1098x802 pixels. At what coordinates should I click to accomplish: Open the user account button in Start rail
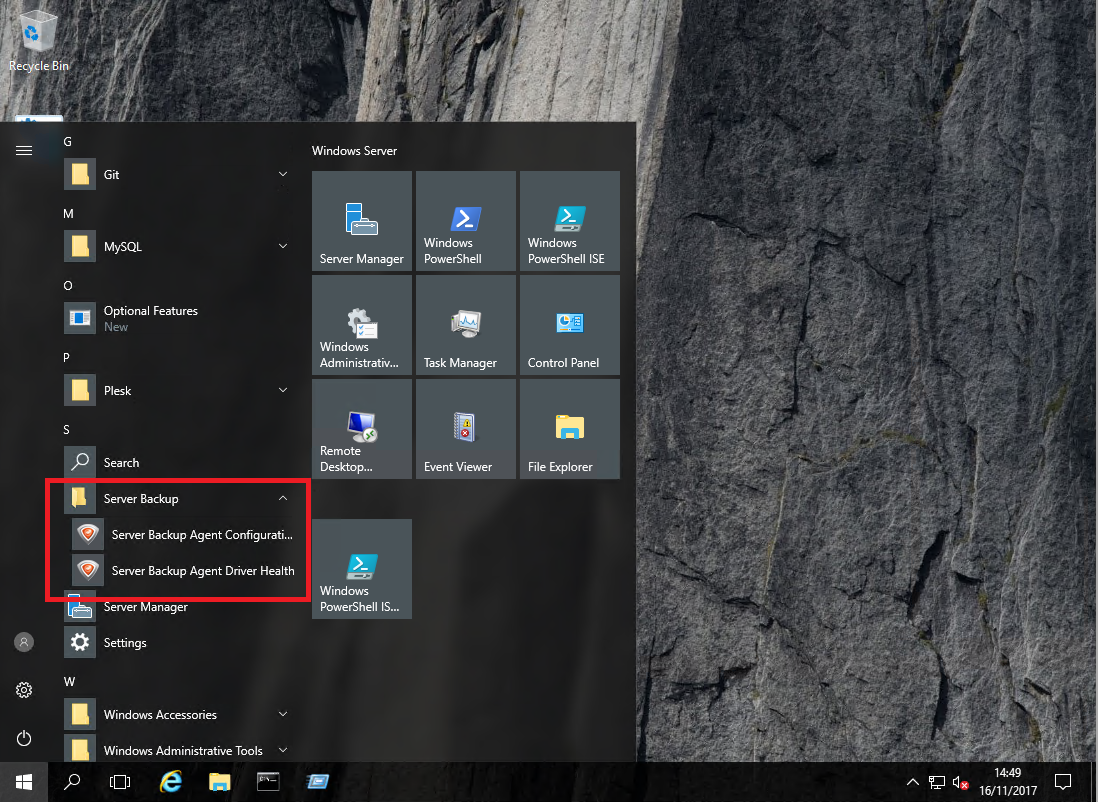click(24, 642)
